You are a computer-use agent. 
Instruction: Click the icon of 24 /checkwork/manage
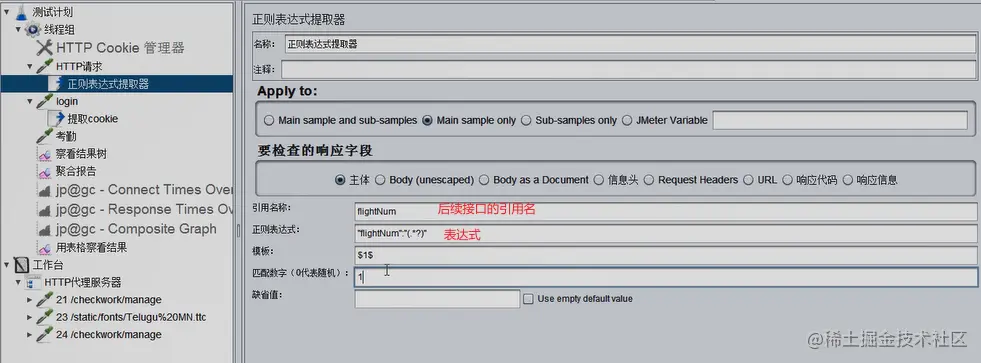click(x=44, y=335)
